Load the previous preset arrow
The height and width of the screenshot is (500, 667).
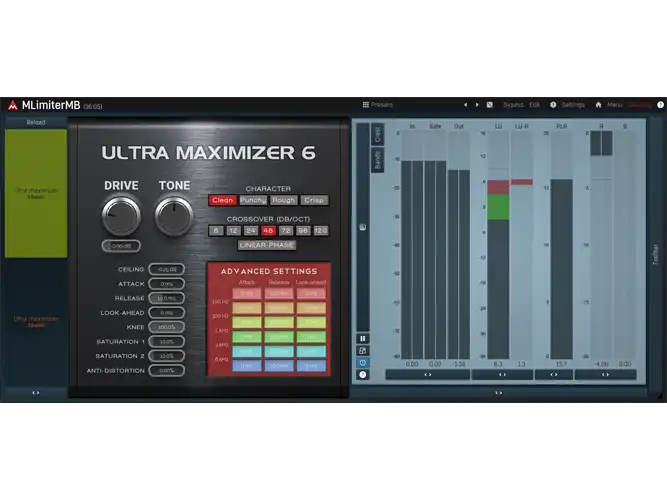pyautogui.click(x=465, y=105)
